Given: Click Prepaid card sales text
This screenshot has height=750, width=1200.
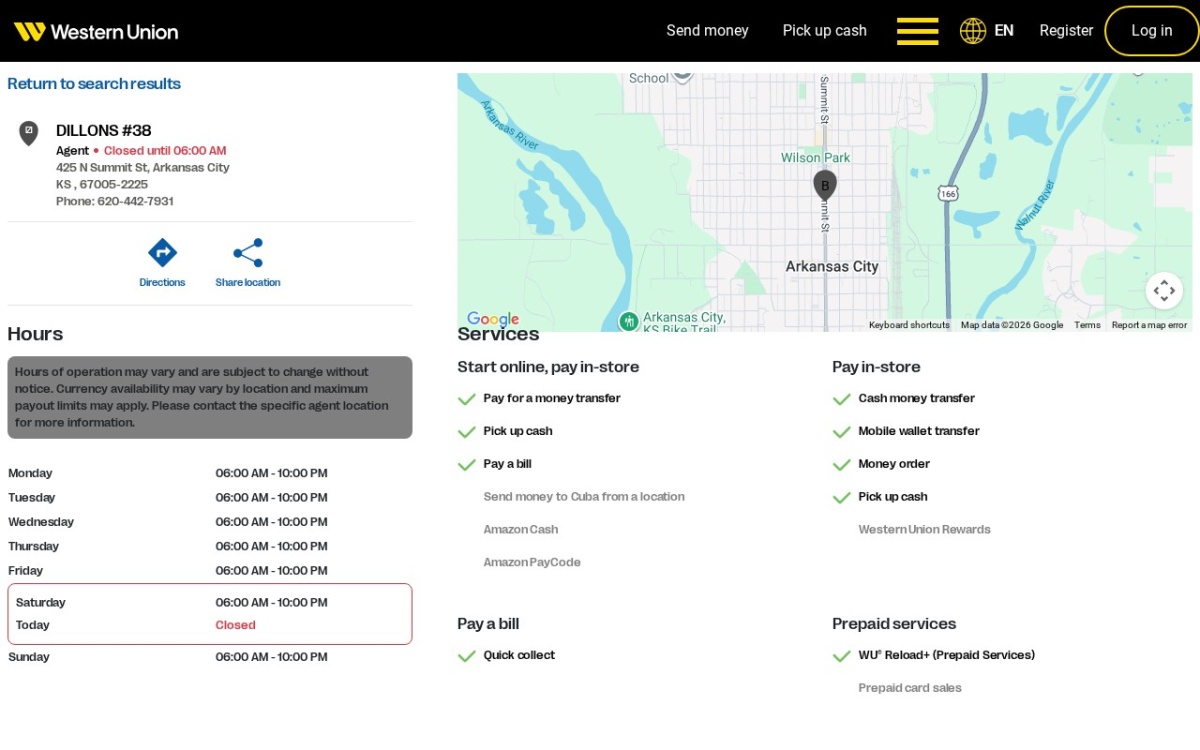Looking at the screenshot, I should tap(910, 688).
